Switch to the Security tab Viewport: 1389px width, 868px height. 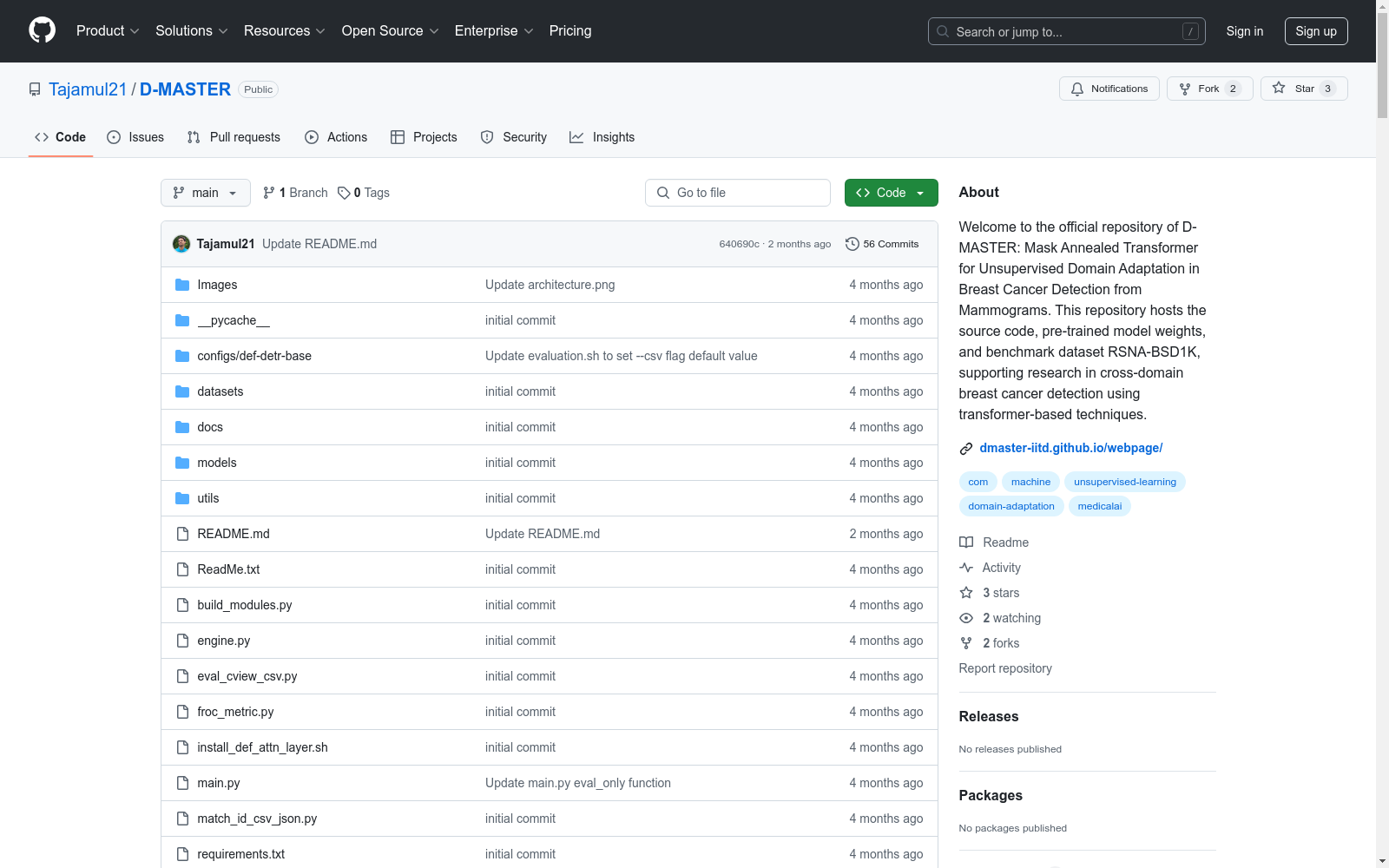pos(514,137)
